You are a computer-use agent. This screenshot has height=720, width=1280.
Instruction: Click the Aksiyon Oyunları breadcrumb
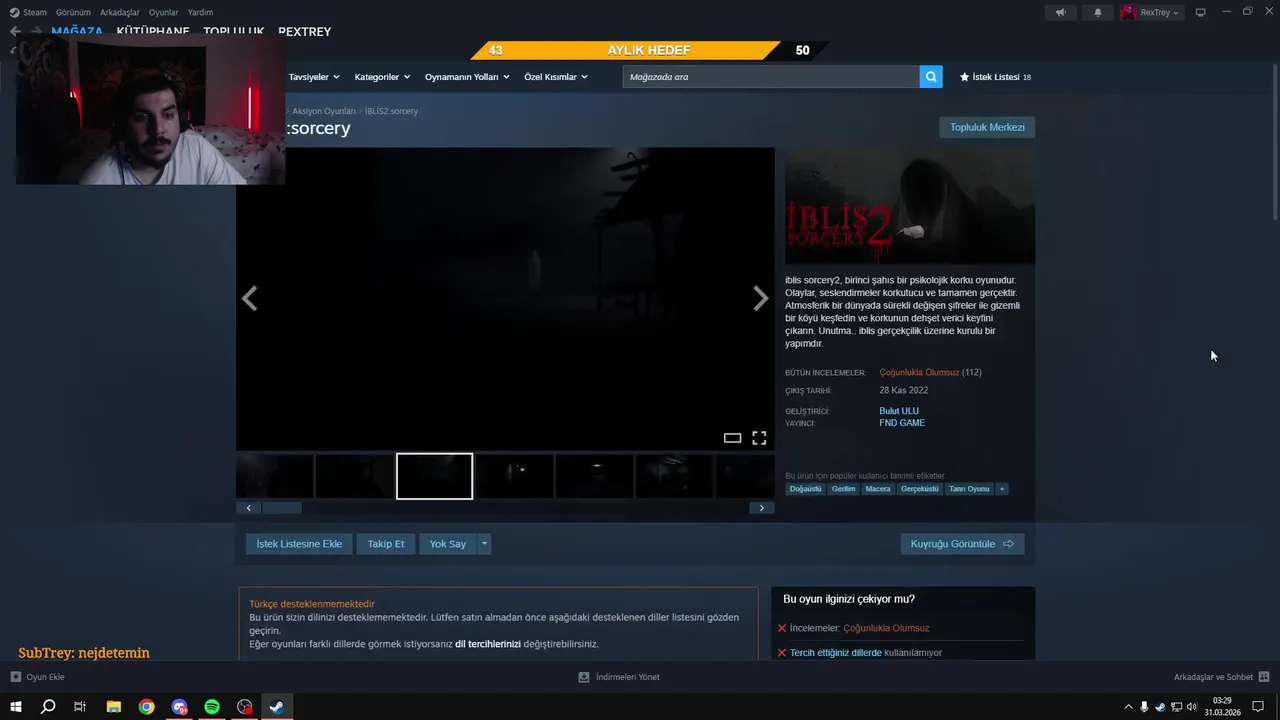click(324, 111)
